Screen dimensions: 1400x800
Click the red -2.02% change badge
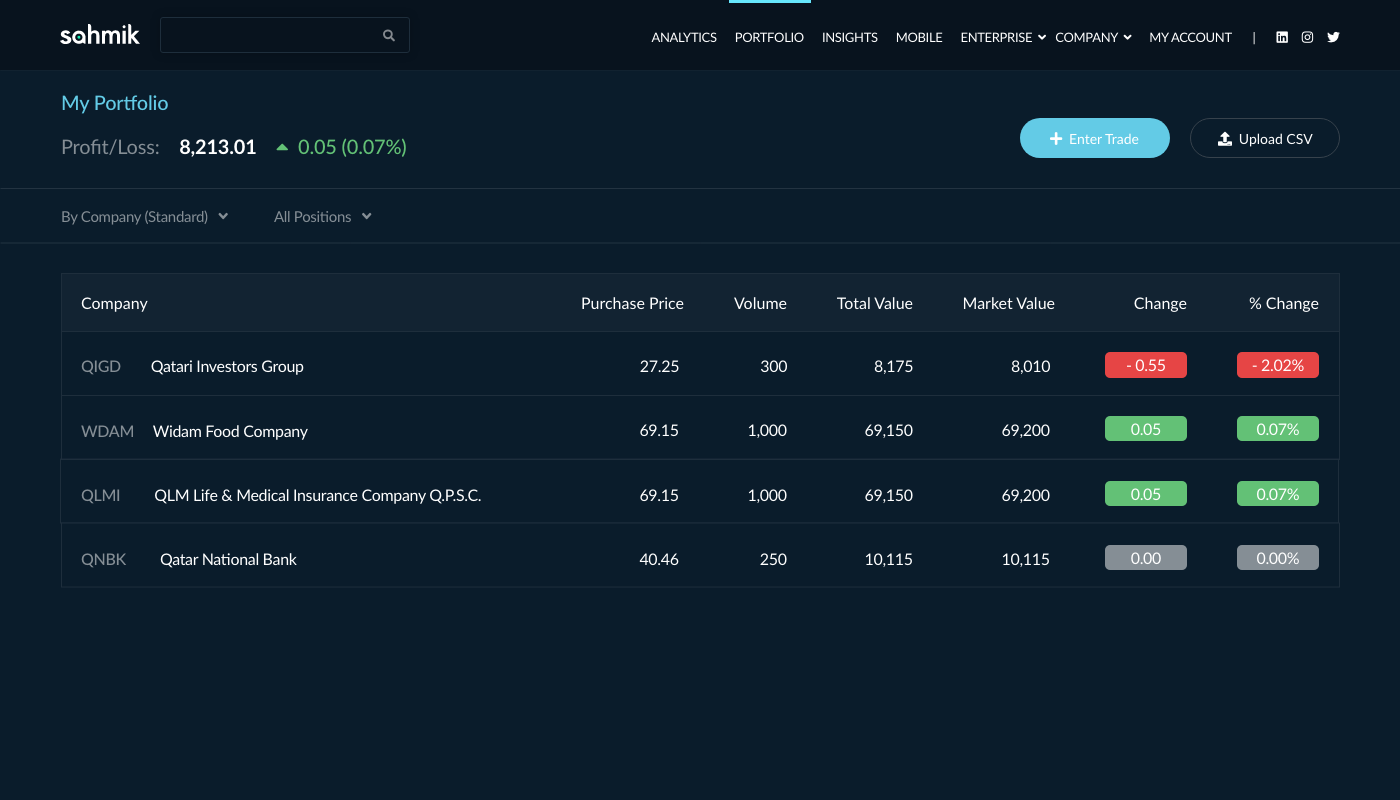coord(1278,365)
